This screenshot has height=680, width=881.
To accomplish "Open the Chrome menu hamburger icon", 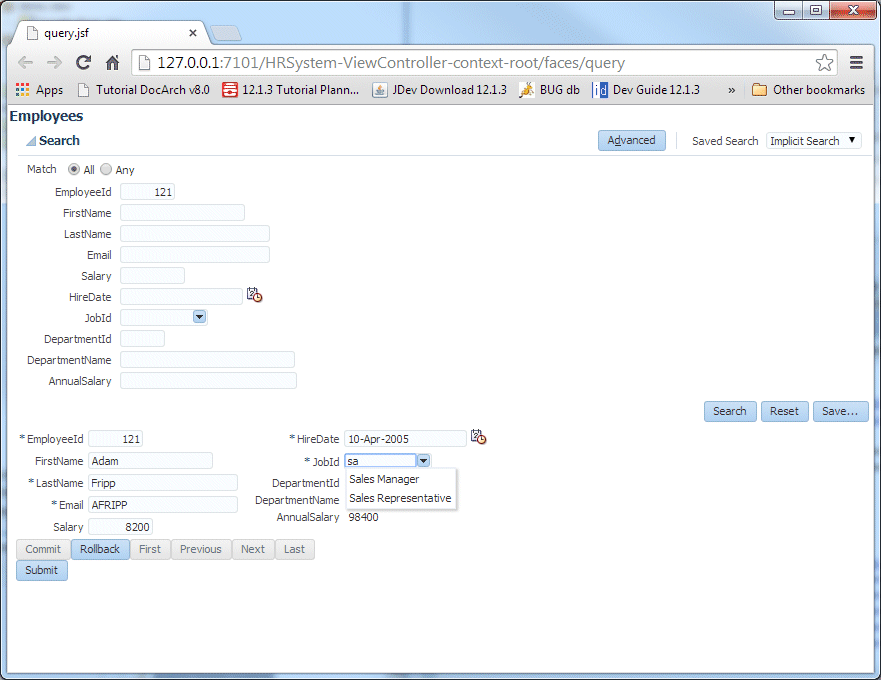I will 856,62.
